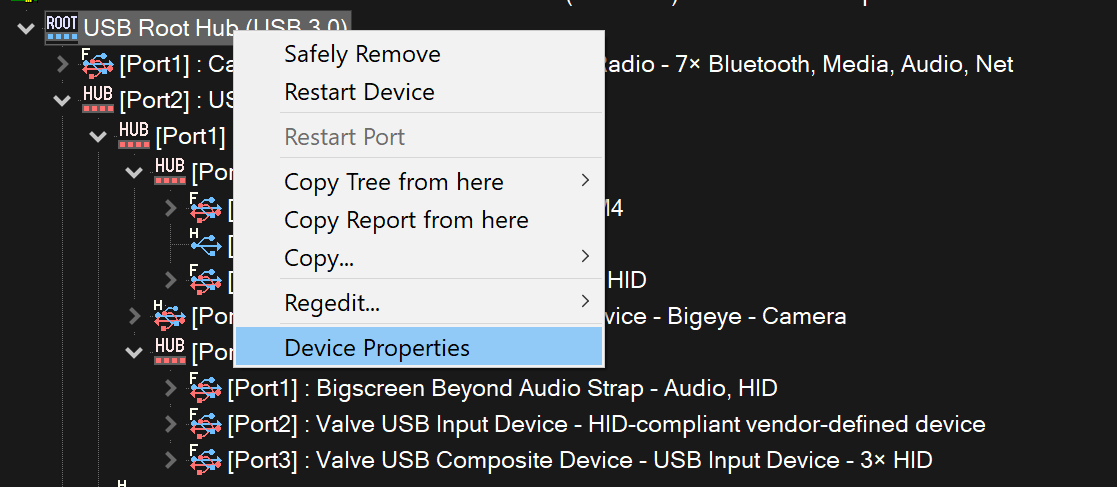Select the Bigscreen Beyond Audio Strap tree entry
Viewport: 1117px width, 487px height.
point(502,388)
